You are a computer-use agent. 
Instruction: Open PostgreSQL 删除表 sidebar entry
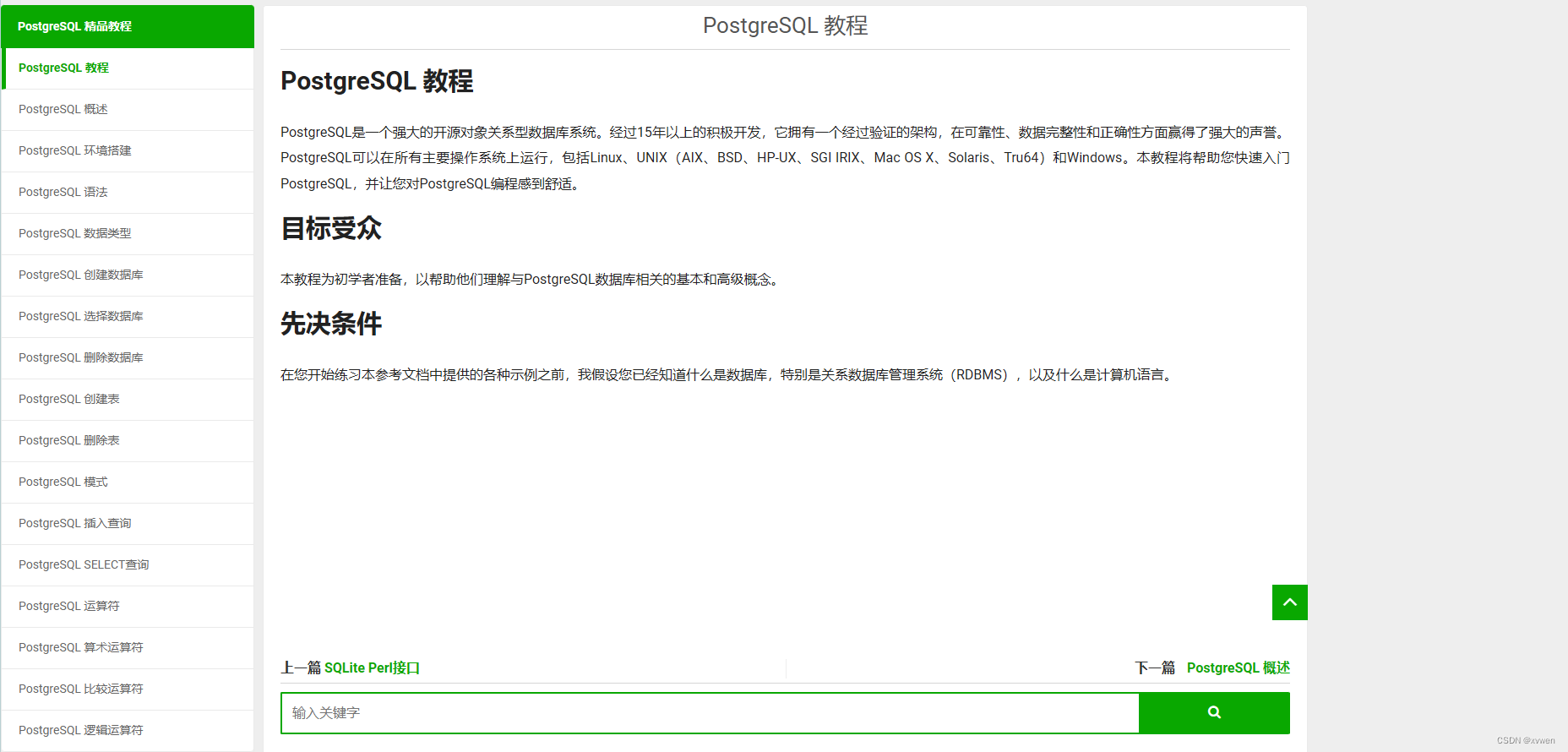coord(128,441)
